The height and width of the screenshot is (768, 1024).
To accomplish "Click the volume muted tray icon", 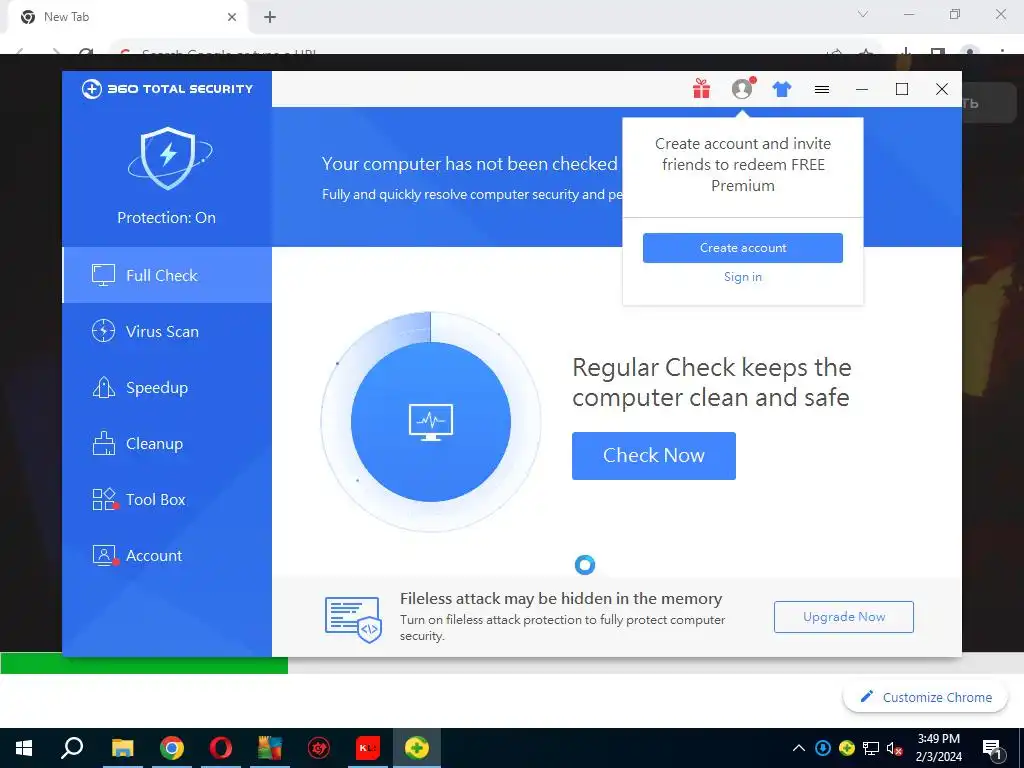I will click(895, 748).
